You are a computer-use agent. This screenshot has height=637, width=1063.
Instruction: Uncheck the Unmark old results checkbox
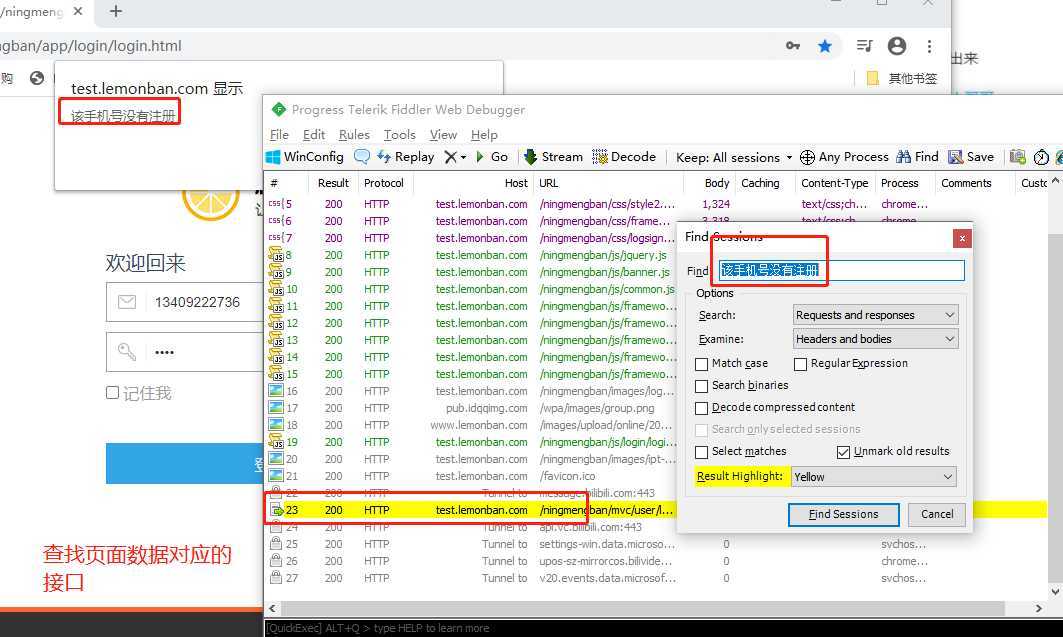click(843, 452)
